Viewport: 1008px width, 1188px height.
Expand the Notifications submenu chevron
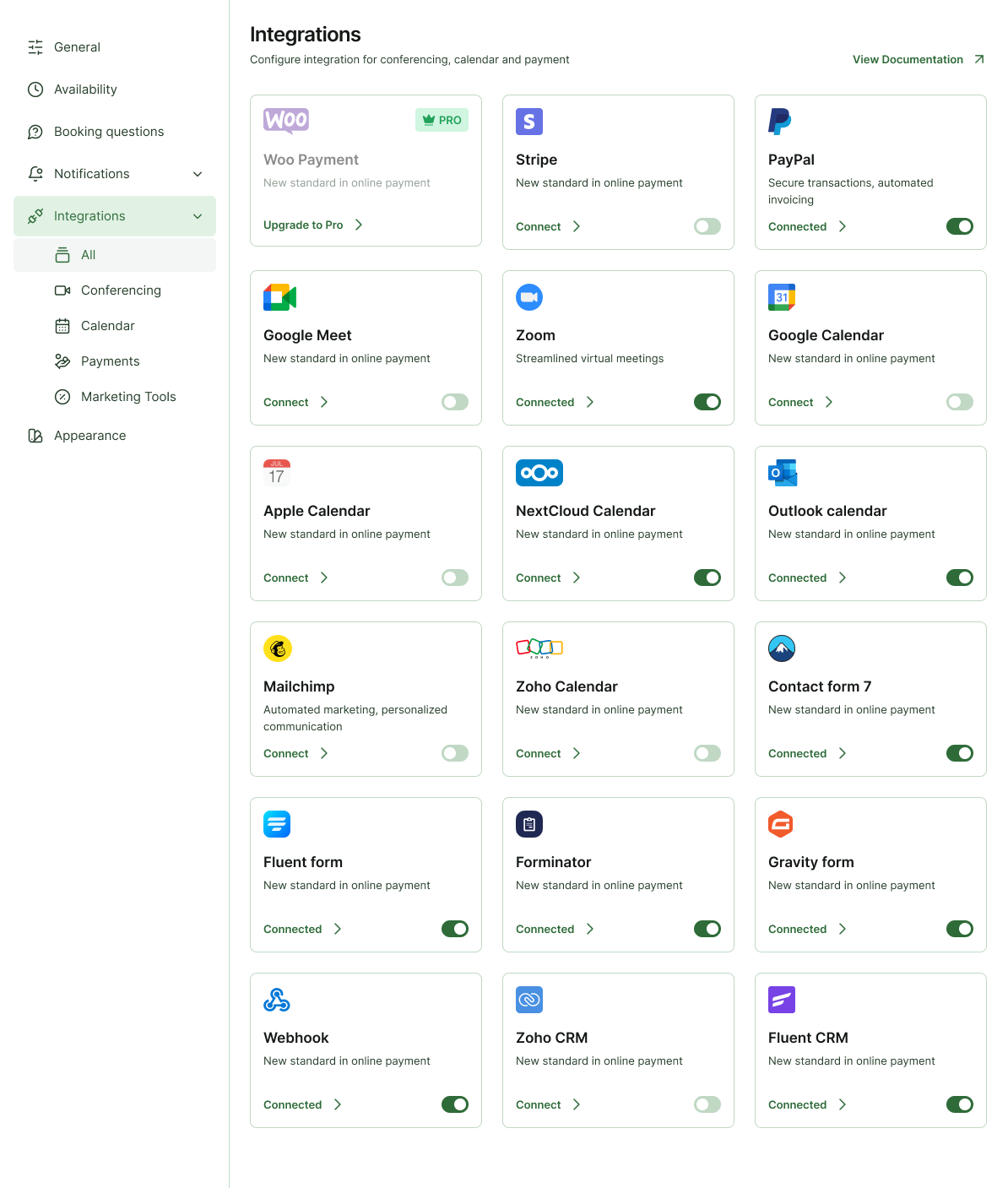[x=198, y=174]
